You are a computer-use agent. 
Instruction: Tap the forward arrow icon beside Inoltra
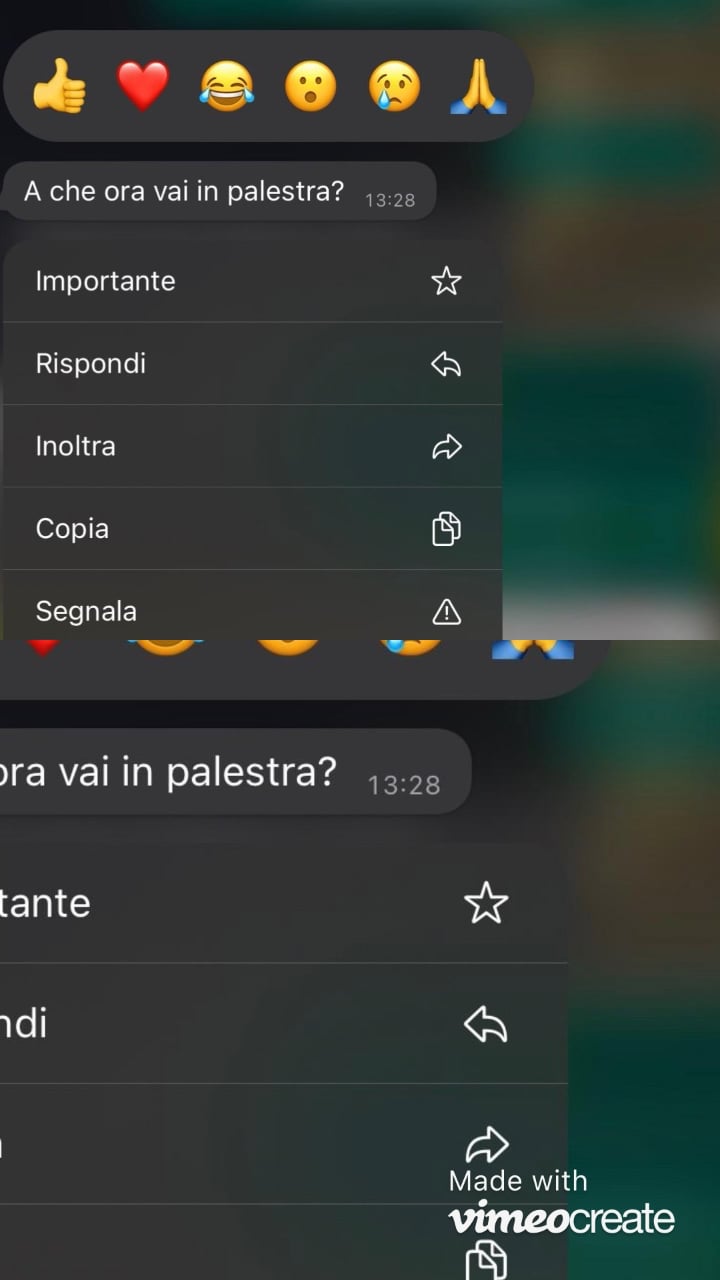[446, 446]
